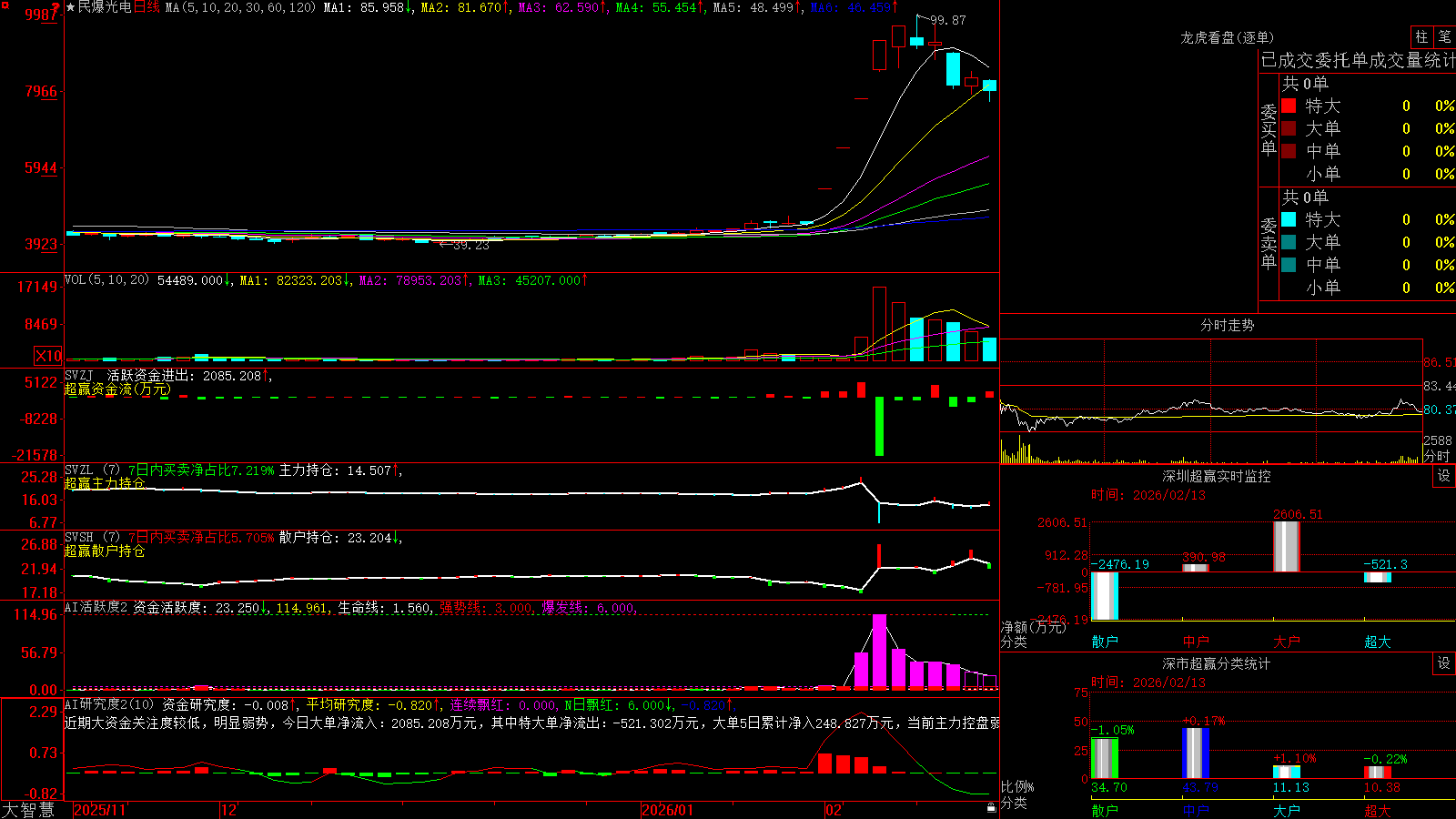Screen dimensions: 1456x819
Task: Click the 龙虎看盘(逐单) panel title
Action: (x=1227, y=37)
